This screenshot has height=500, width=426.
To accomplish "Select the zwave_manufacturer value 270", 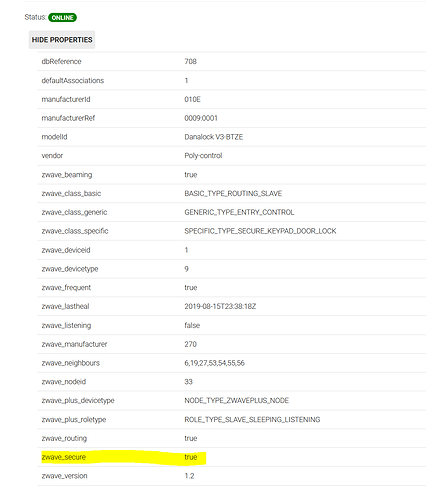I will 190,344.
